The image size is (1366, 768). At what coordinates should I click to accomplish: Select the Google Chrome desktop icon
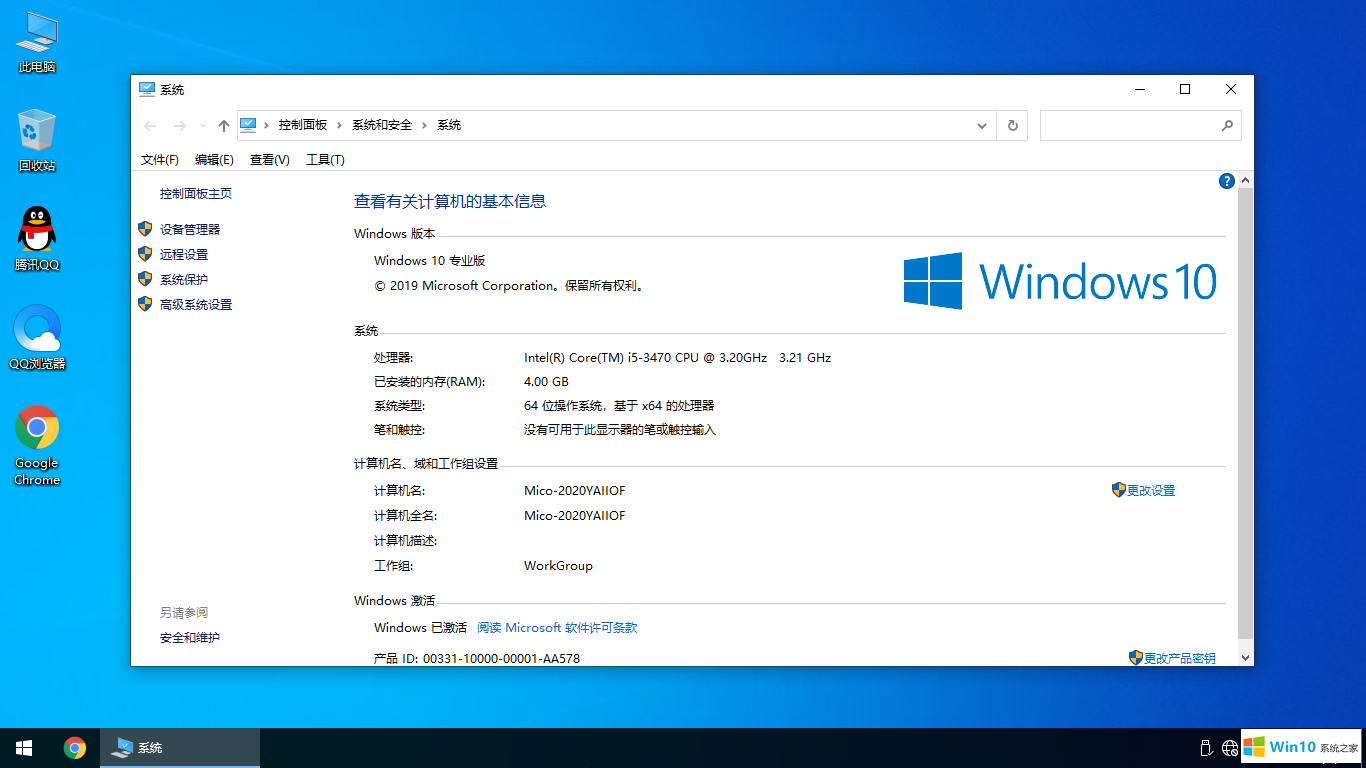coord(37,446)
